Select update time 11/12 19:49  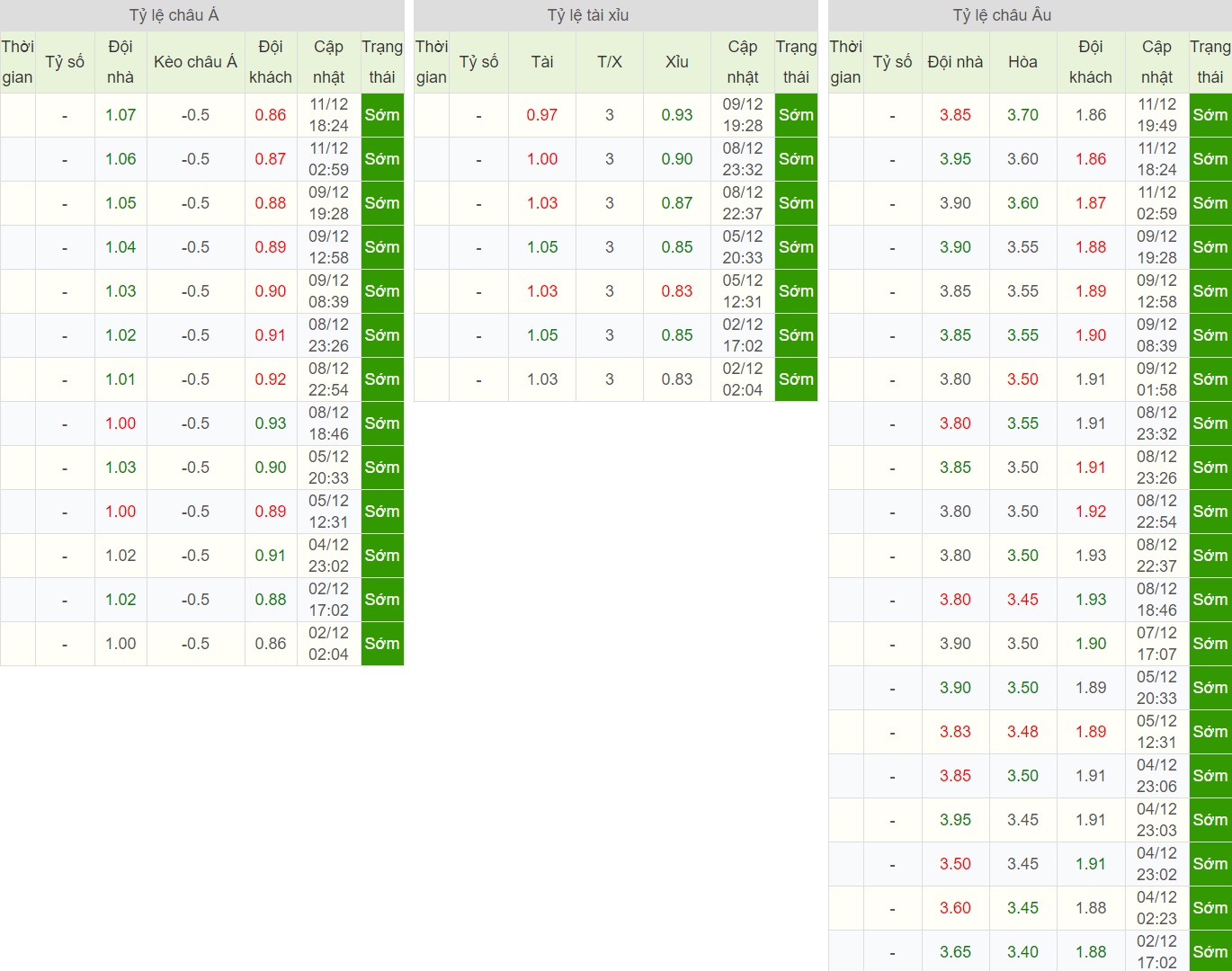click(x=1156, y=115)
